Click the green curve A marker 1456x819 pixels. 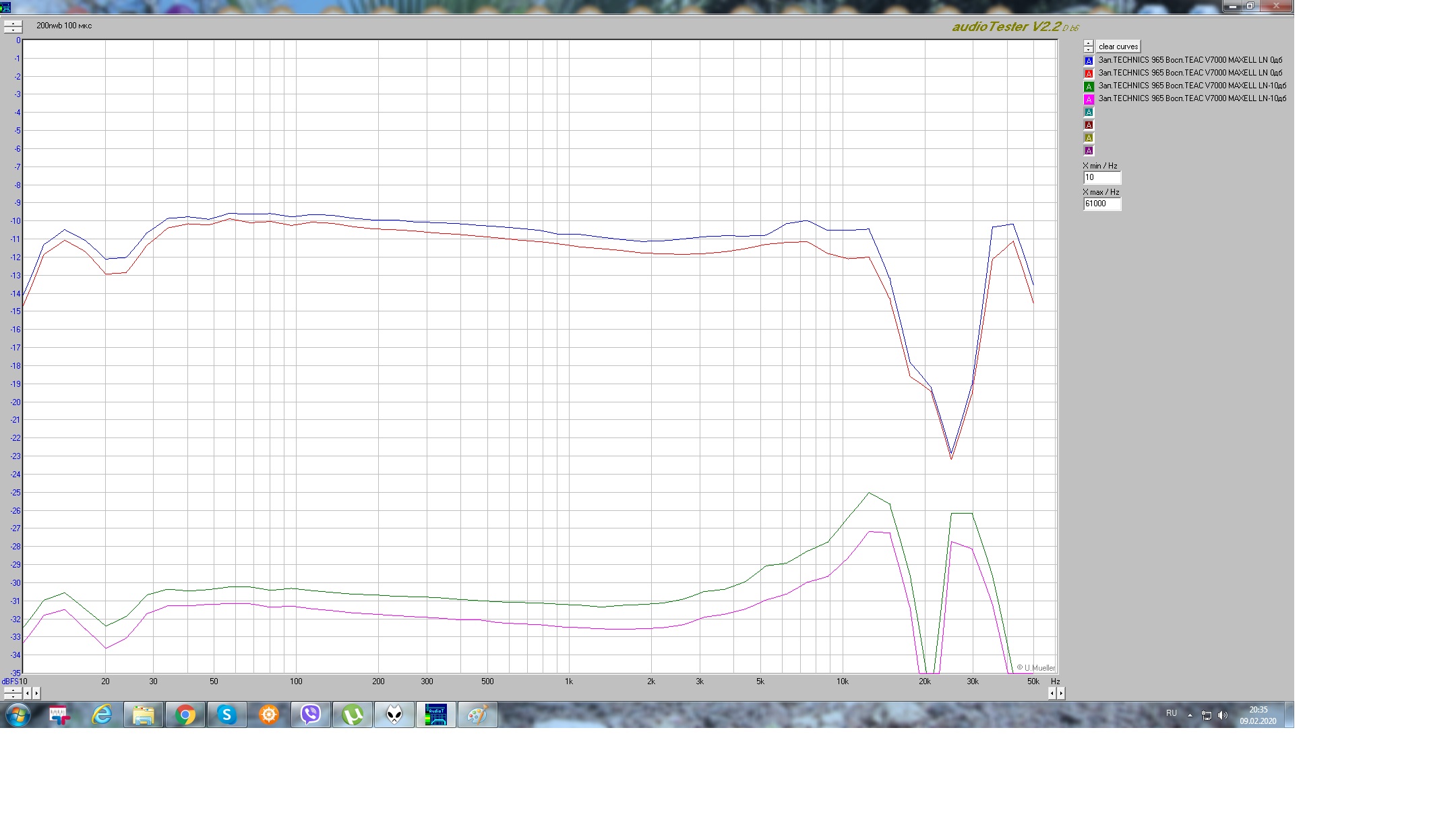click(1089, 86)
